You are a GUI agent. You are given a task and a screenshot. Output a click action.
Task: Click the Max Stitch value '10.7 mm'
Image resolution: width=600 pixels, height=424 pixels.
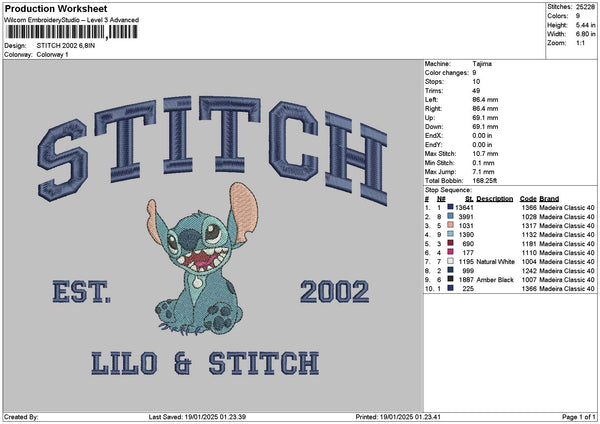pyautogui.click(x=485, y=154)
